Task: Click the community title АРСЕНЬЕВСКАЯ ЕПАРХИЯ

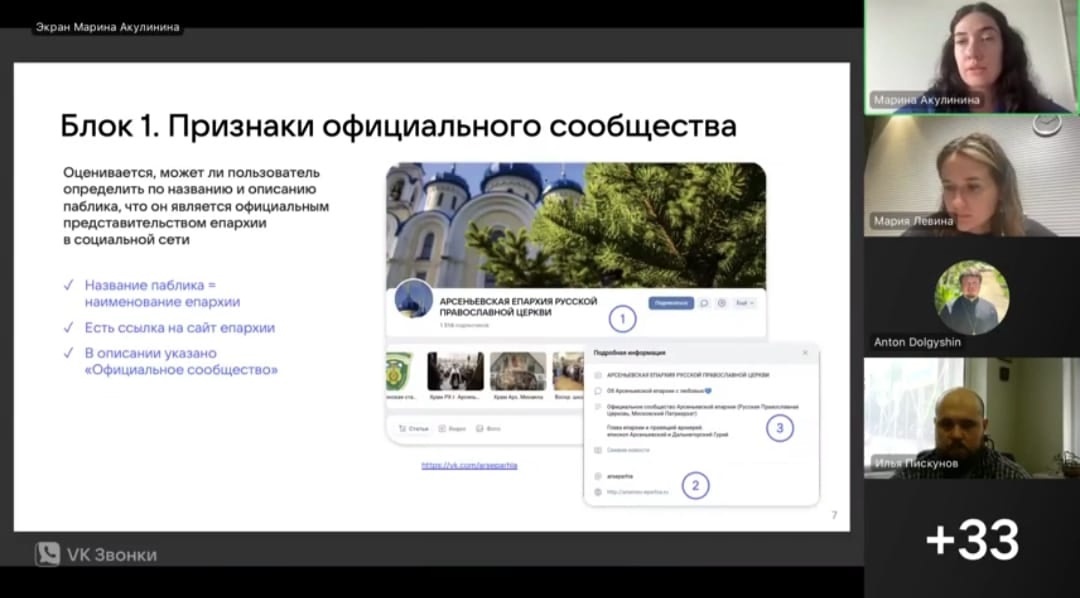Action: [518, 307]
